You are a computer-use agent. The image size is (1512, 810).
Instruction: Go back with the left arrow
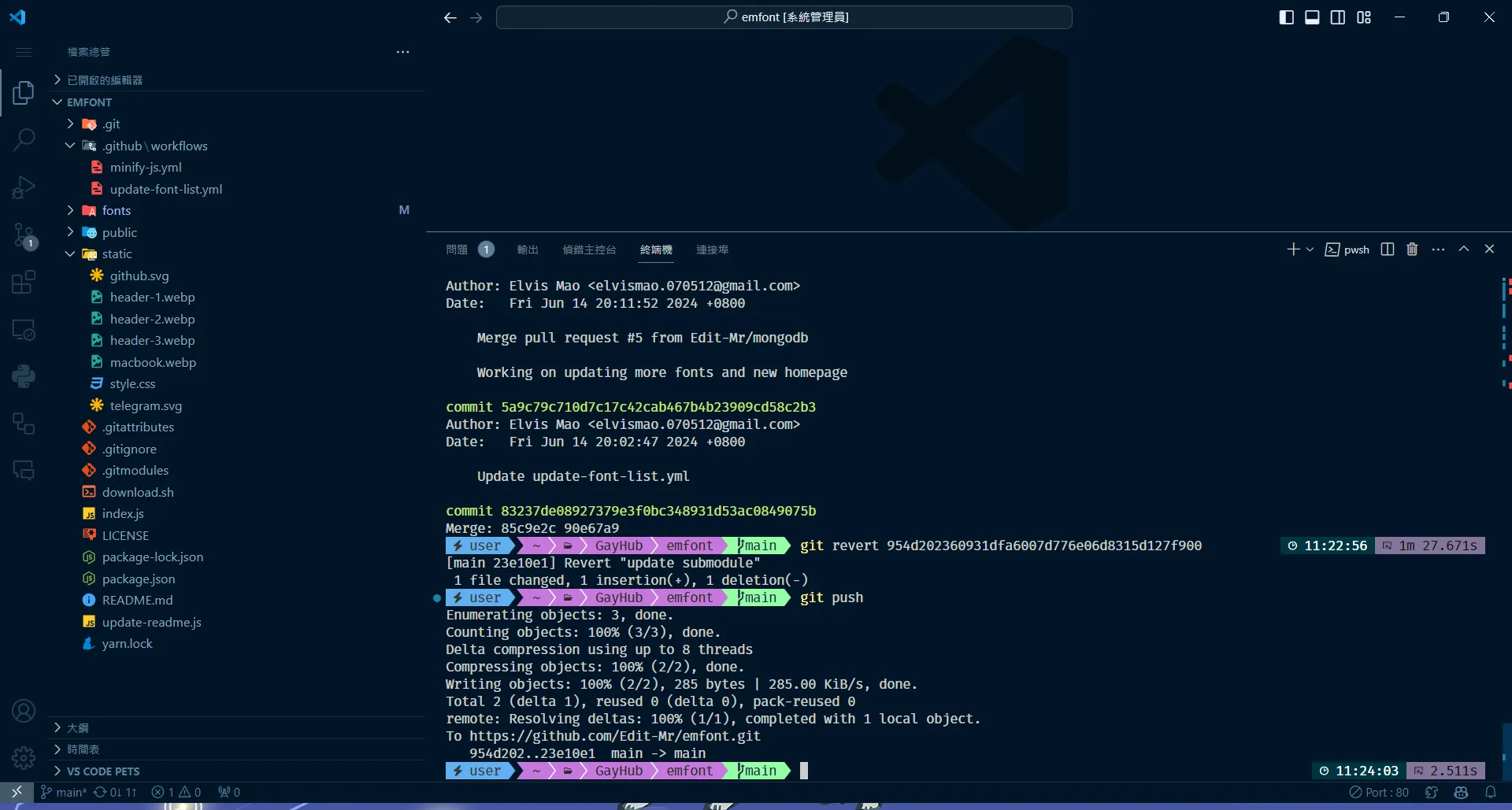pos(450,17)
